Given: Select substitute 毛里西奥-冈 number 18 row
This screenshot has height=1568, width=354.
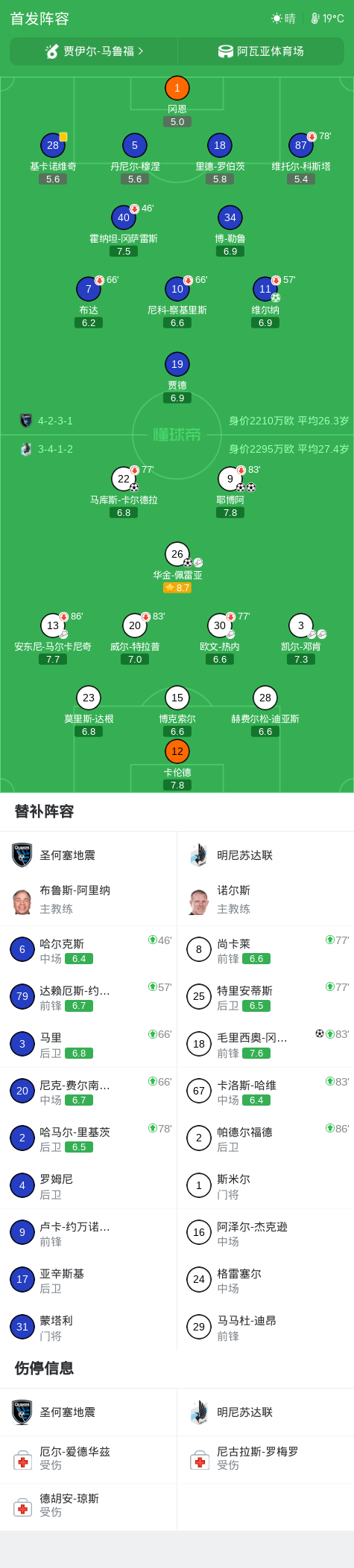Looking at the screenshot, I should point(265,1044).
